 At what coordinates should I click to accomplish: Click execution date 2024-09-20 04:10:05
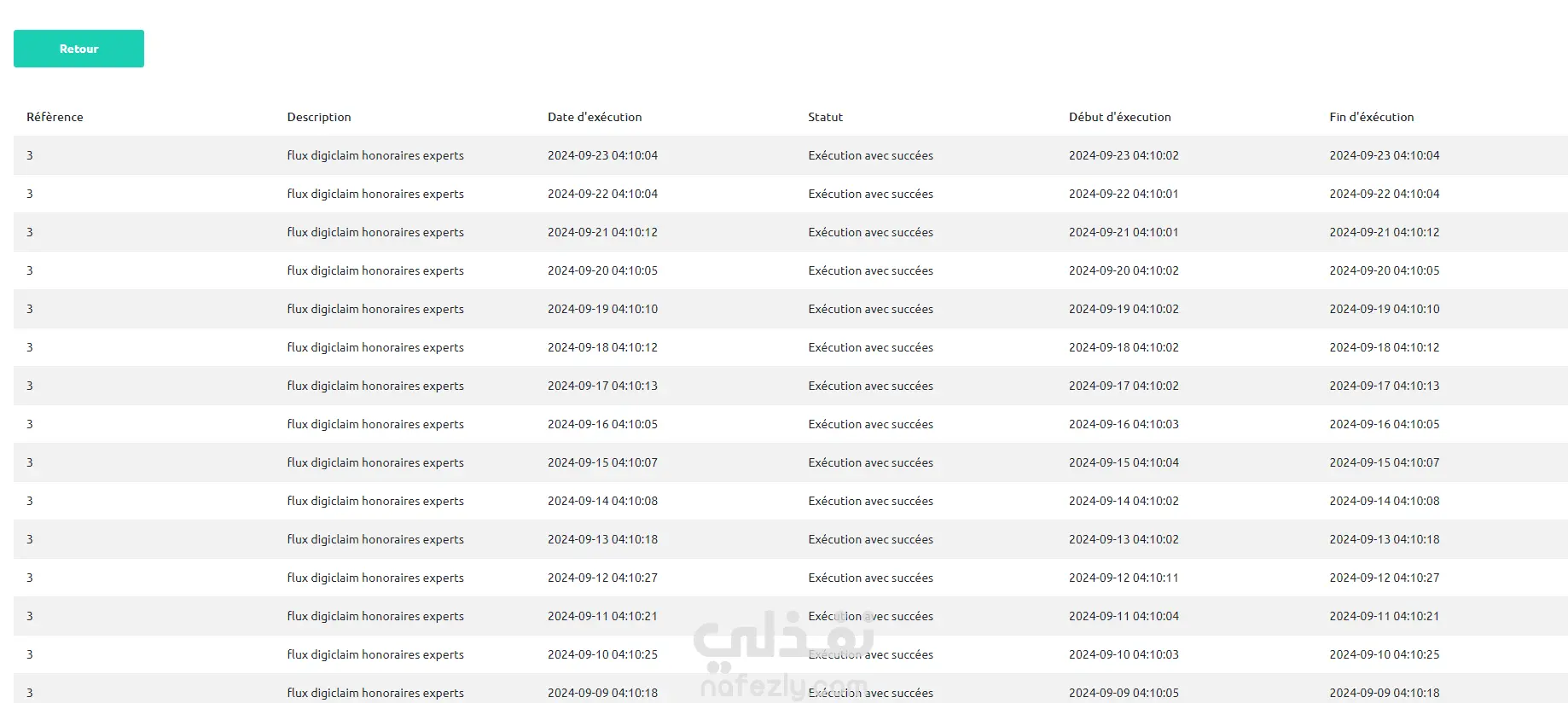[x=602, y=270]
